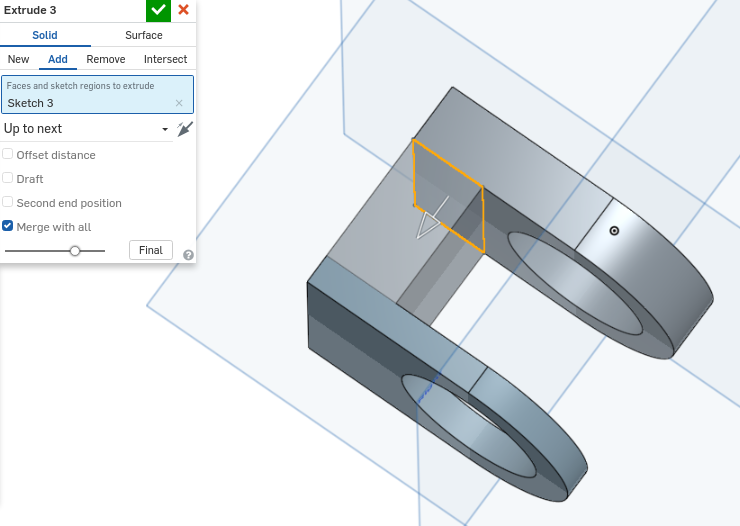Click the mate connector point on the model
Viewport: 740px width, 526px height.
[614, 231]
